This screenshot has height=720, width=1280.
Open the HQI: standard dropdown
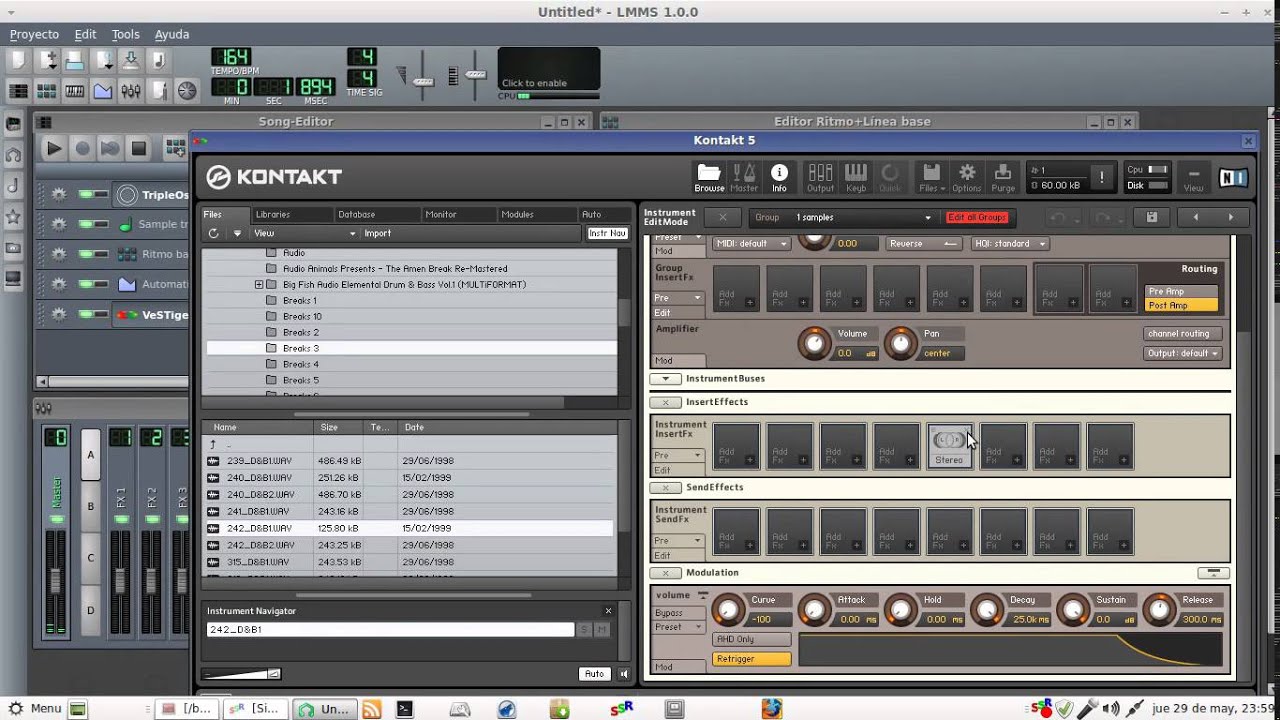[1010, 243]
